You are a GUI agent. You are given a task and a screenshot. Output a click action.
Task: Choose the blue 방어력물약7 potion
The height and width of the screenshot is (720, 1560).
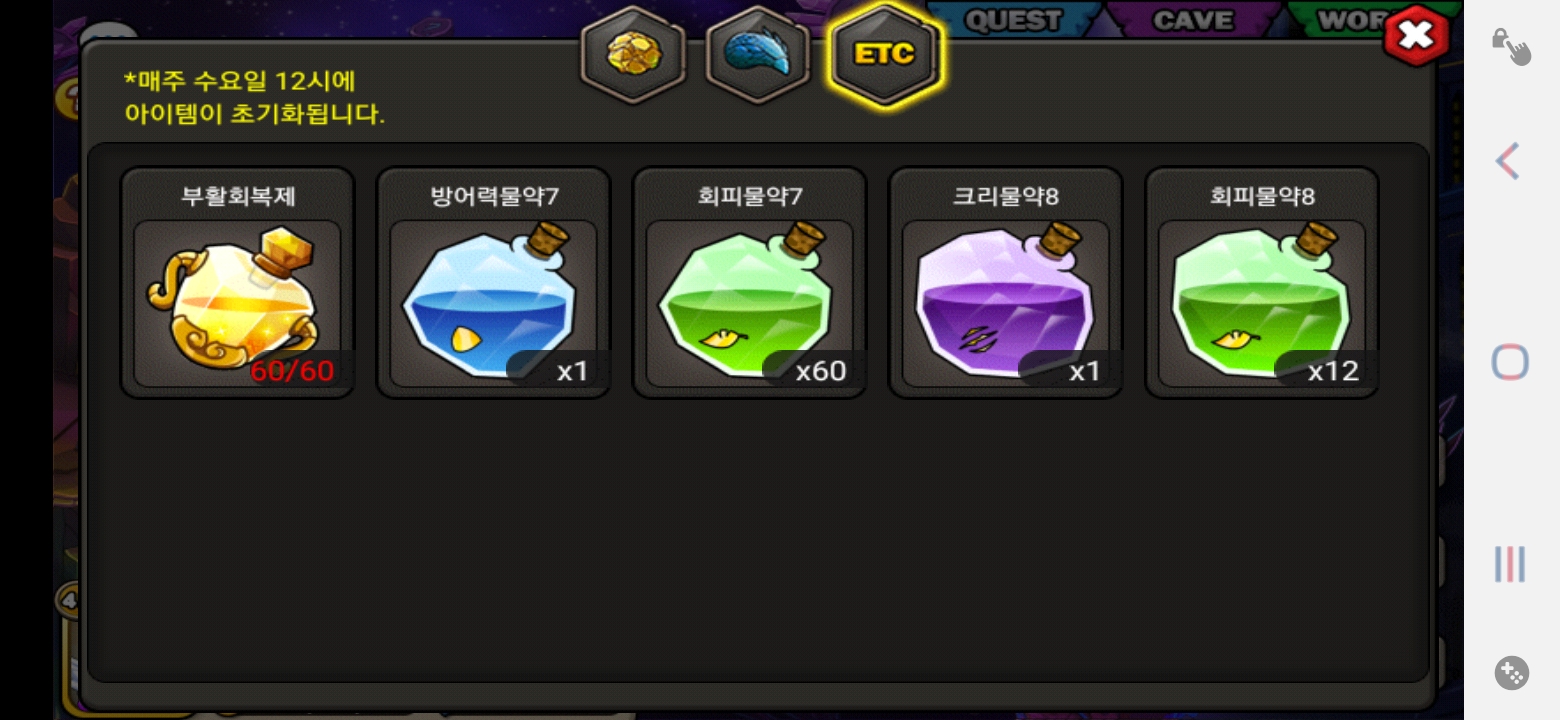493,302
